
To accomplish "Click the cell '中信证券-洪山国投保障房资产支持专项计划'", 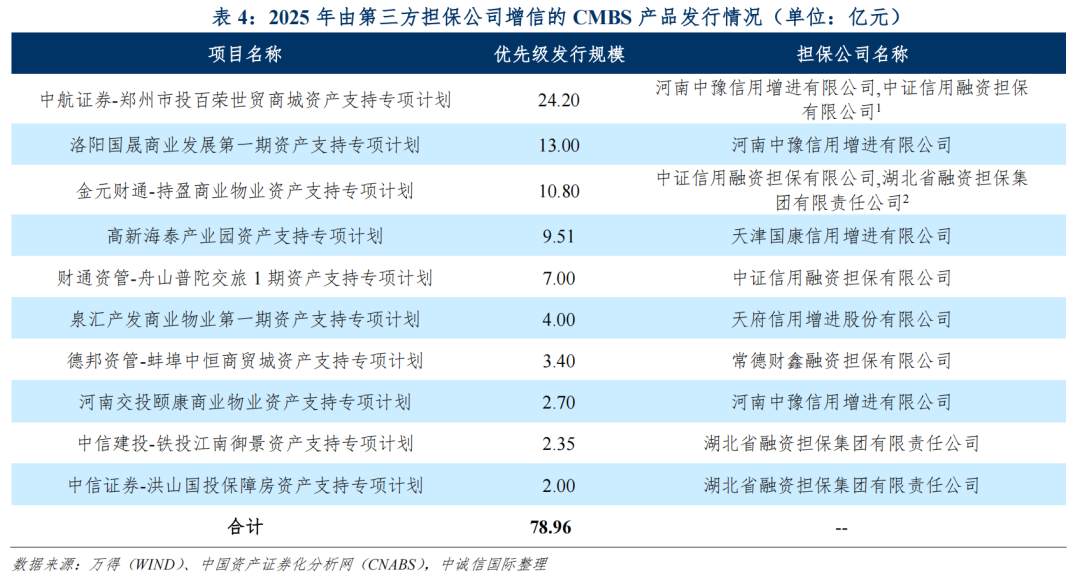I will [x=245, y=485].
